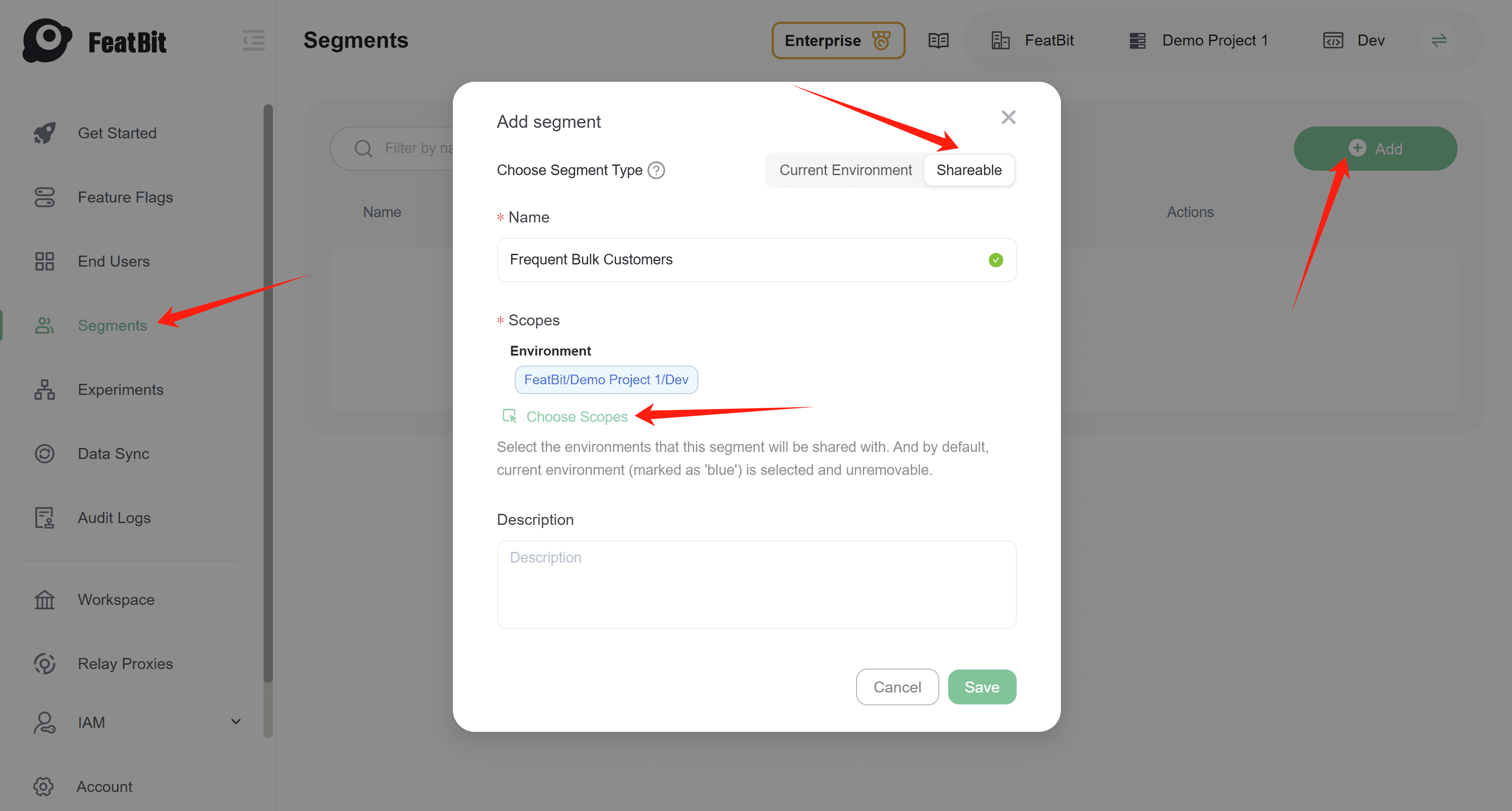Open the Data Sync section
This screenshot has height=811, width=1512.
click(x=113, y=453)
